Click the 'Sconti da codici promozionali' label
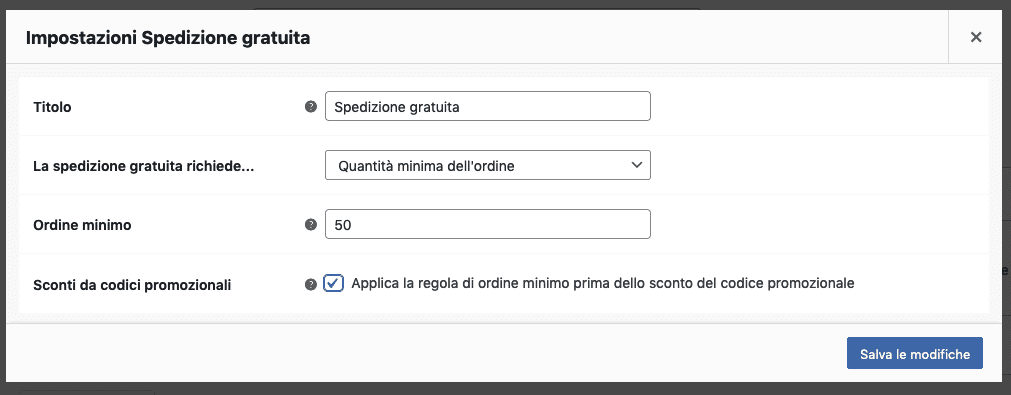Screen dimensions: 1011x395 [132, 284]
